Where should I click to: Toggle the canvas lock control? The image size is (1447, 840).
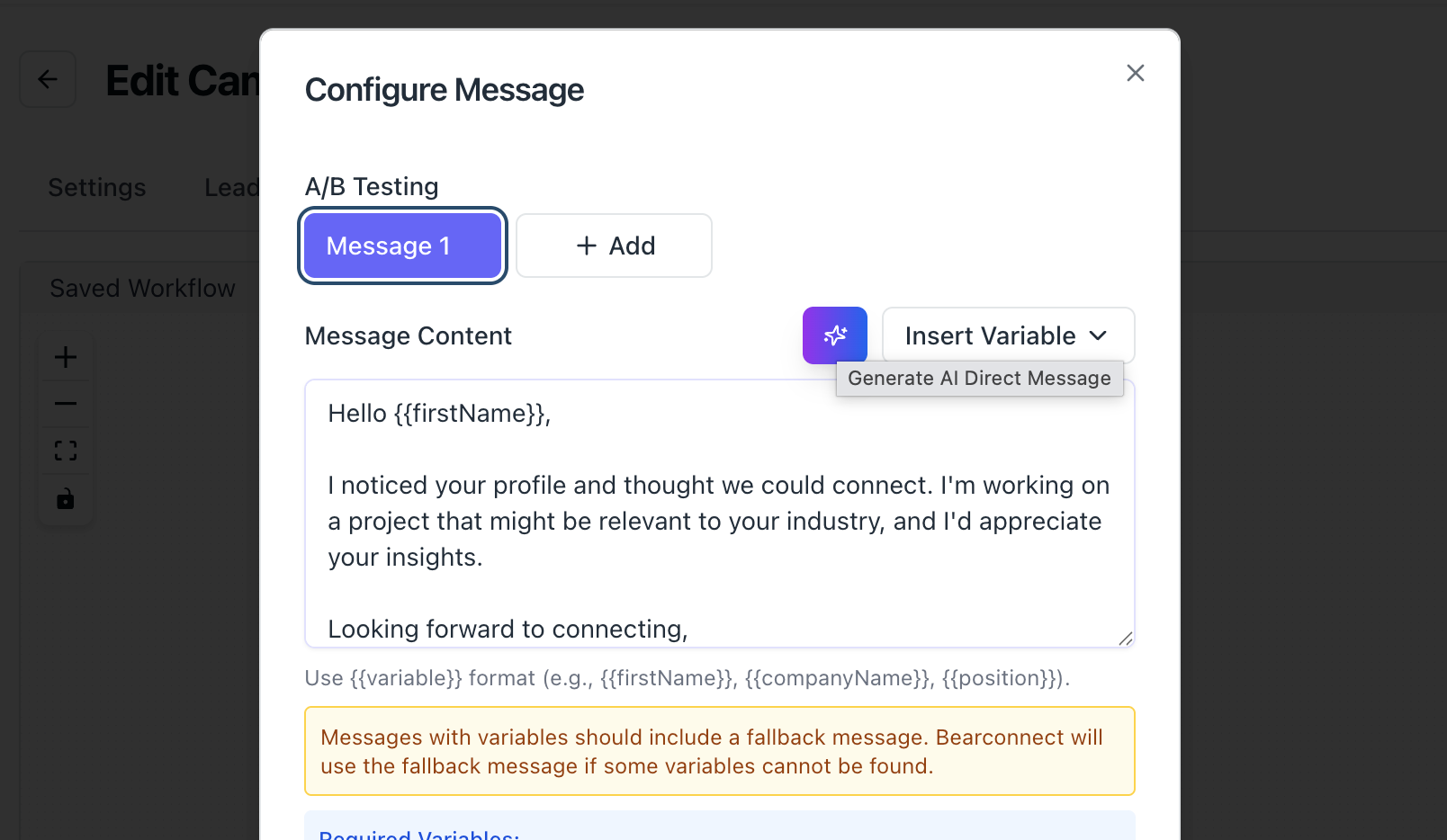[x=66, y=498]
